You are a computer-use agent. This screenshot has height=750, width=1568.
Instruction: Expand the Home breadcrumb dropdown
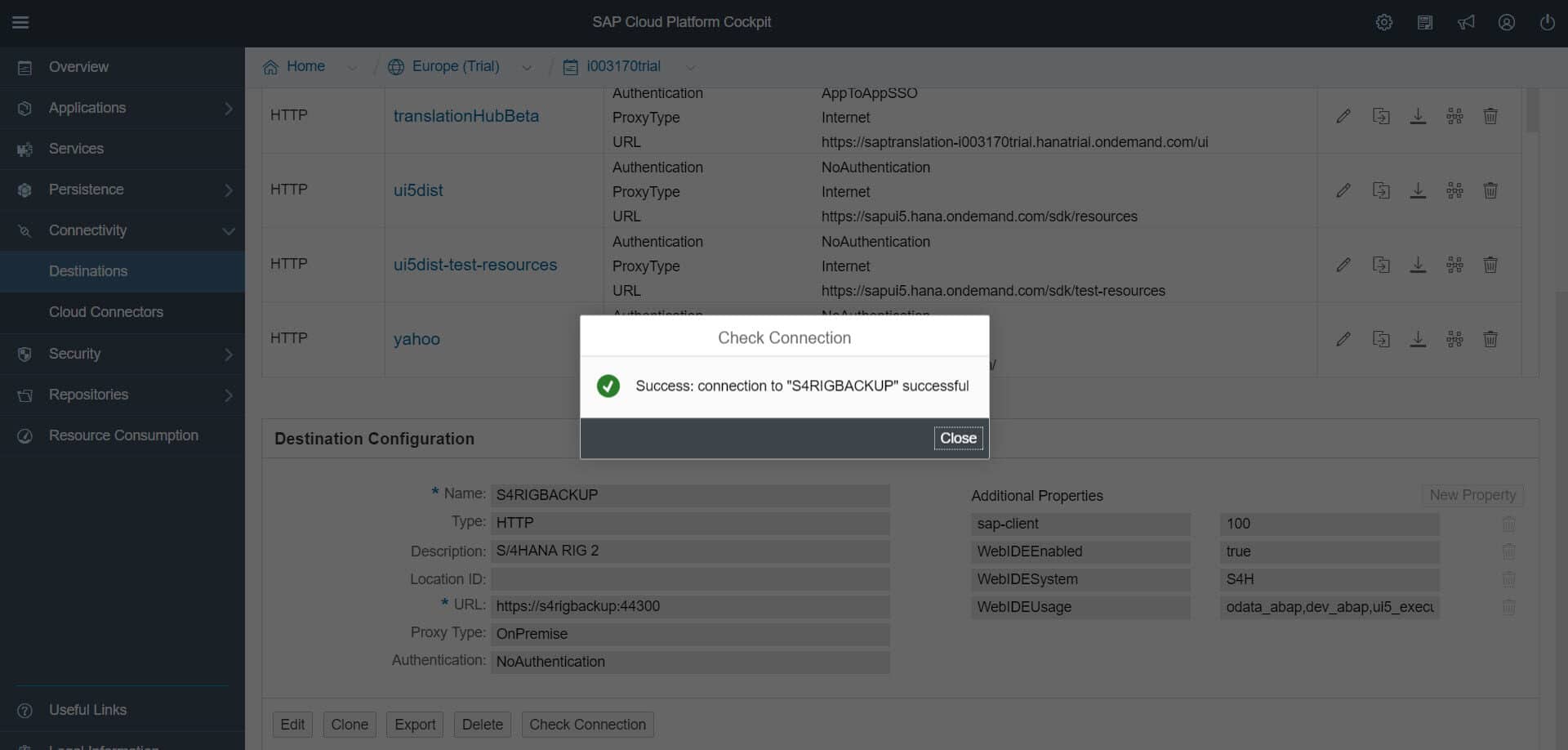point(352,67)
